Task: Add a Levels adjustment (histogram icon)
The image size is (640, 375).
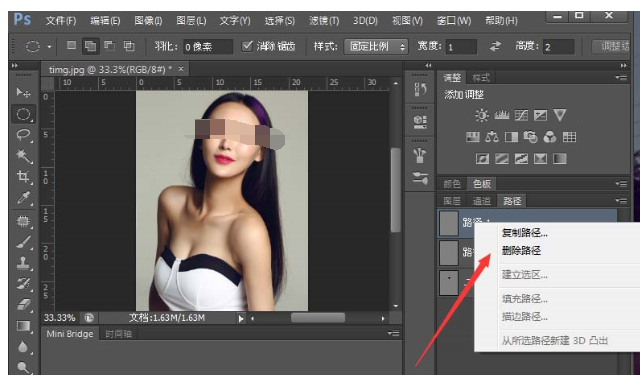Action: coord(502,115)
